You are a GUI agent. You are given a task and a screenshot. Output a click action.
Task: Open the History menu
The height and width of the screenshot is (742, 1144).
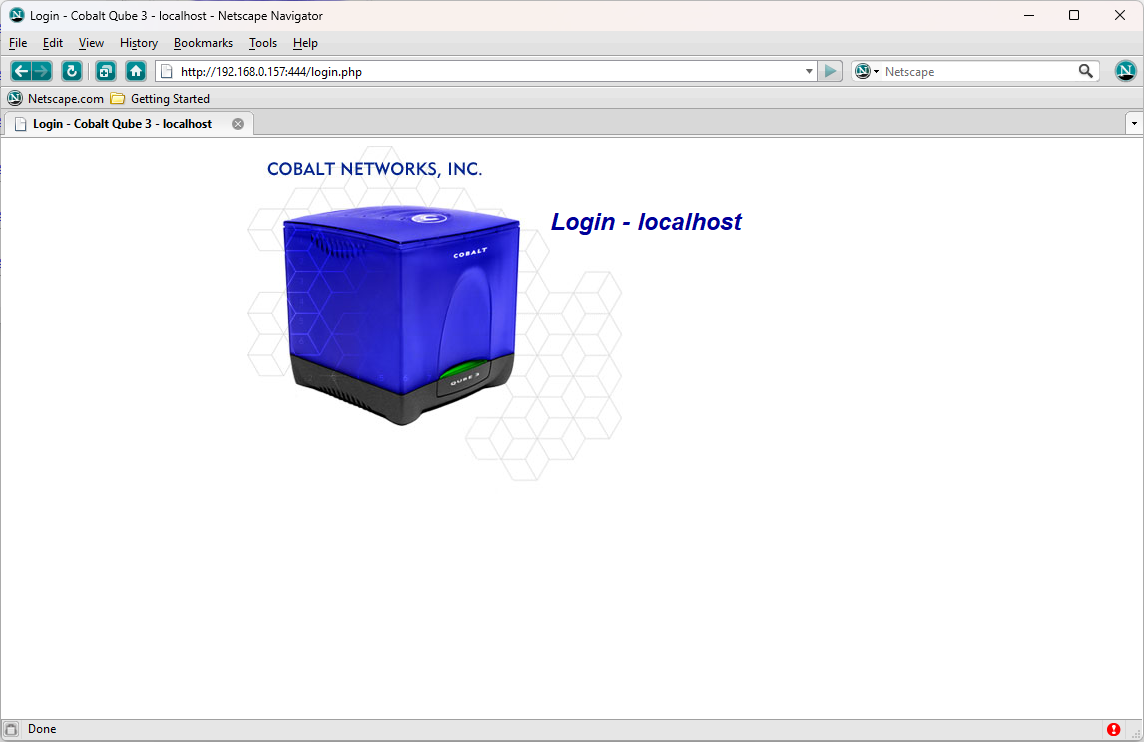138,43
